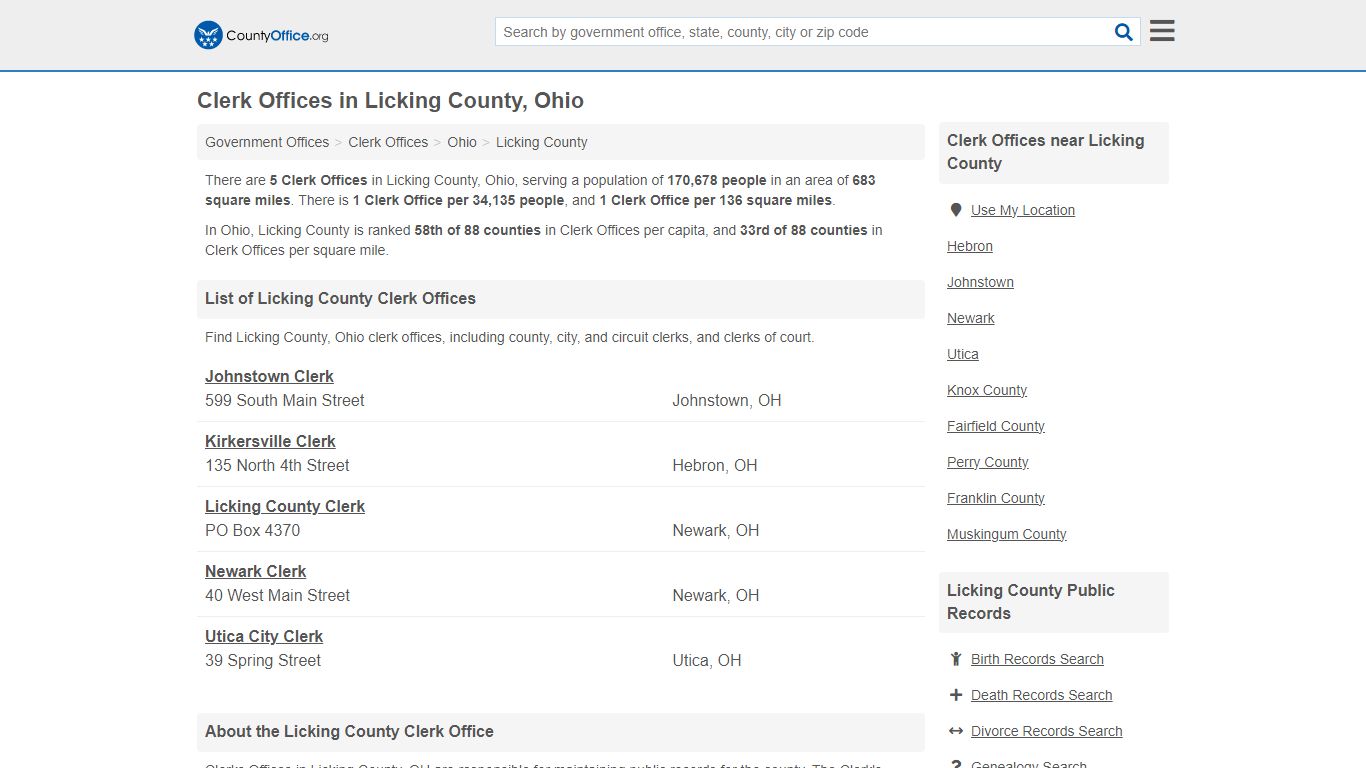The width and height of the screenshot is (1366, 768).
Task: Open Utica in sidebar list
Action: tap(963, 354)
